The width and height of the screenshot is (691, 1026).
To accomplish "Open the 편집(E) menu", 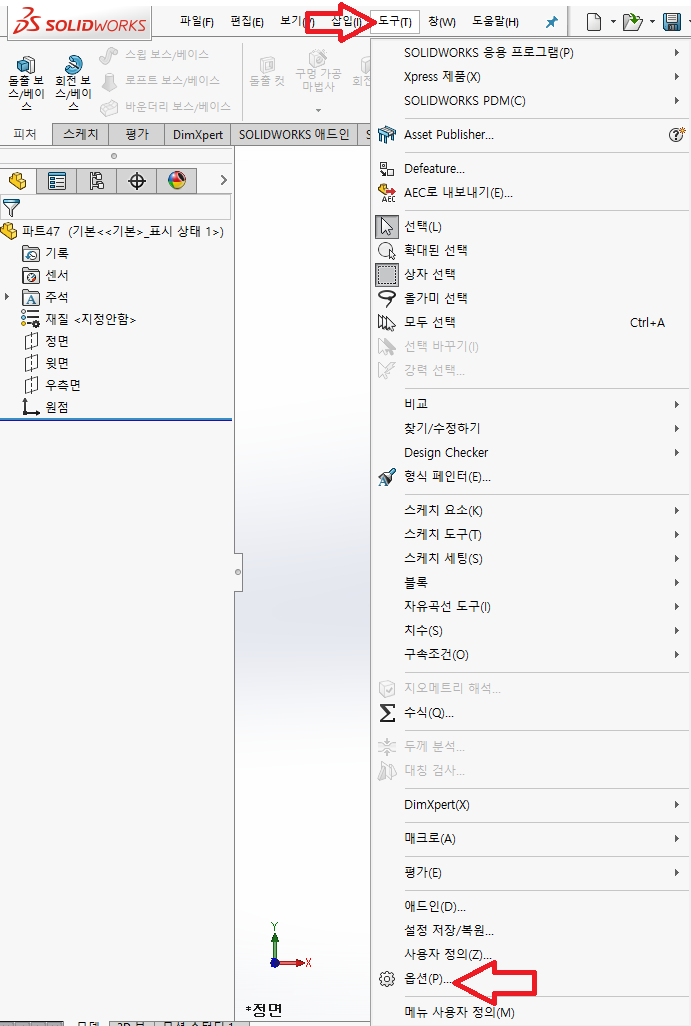I will point(247,22).
